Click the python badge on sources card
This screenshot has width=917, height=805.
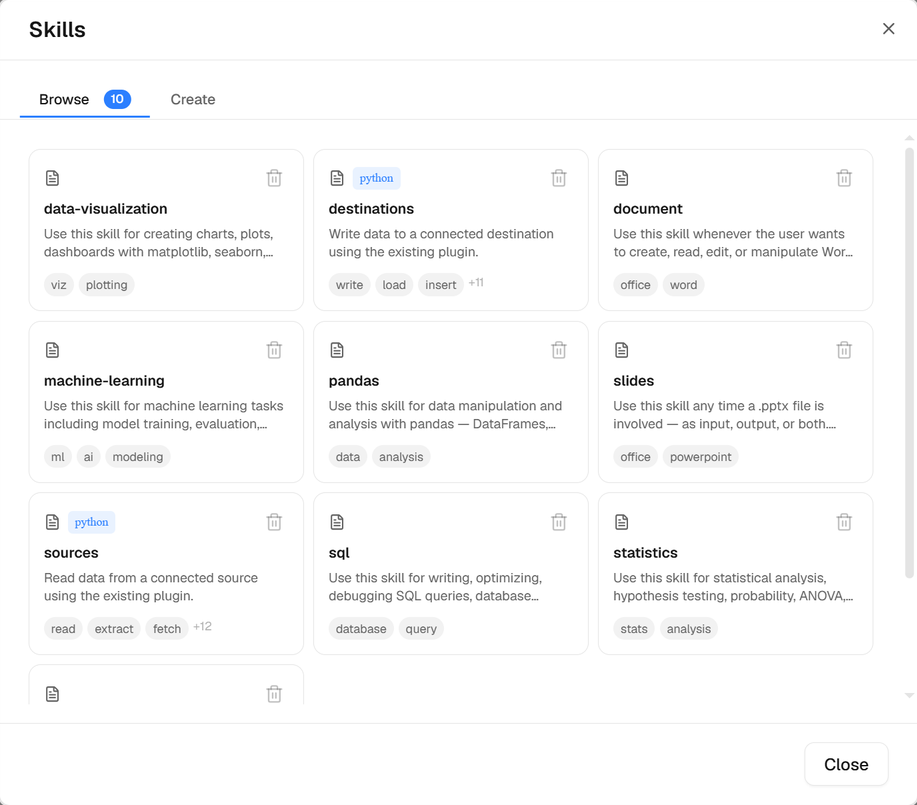point(91,522)
